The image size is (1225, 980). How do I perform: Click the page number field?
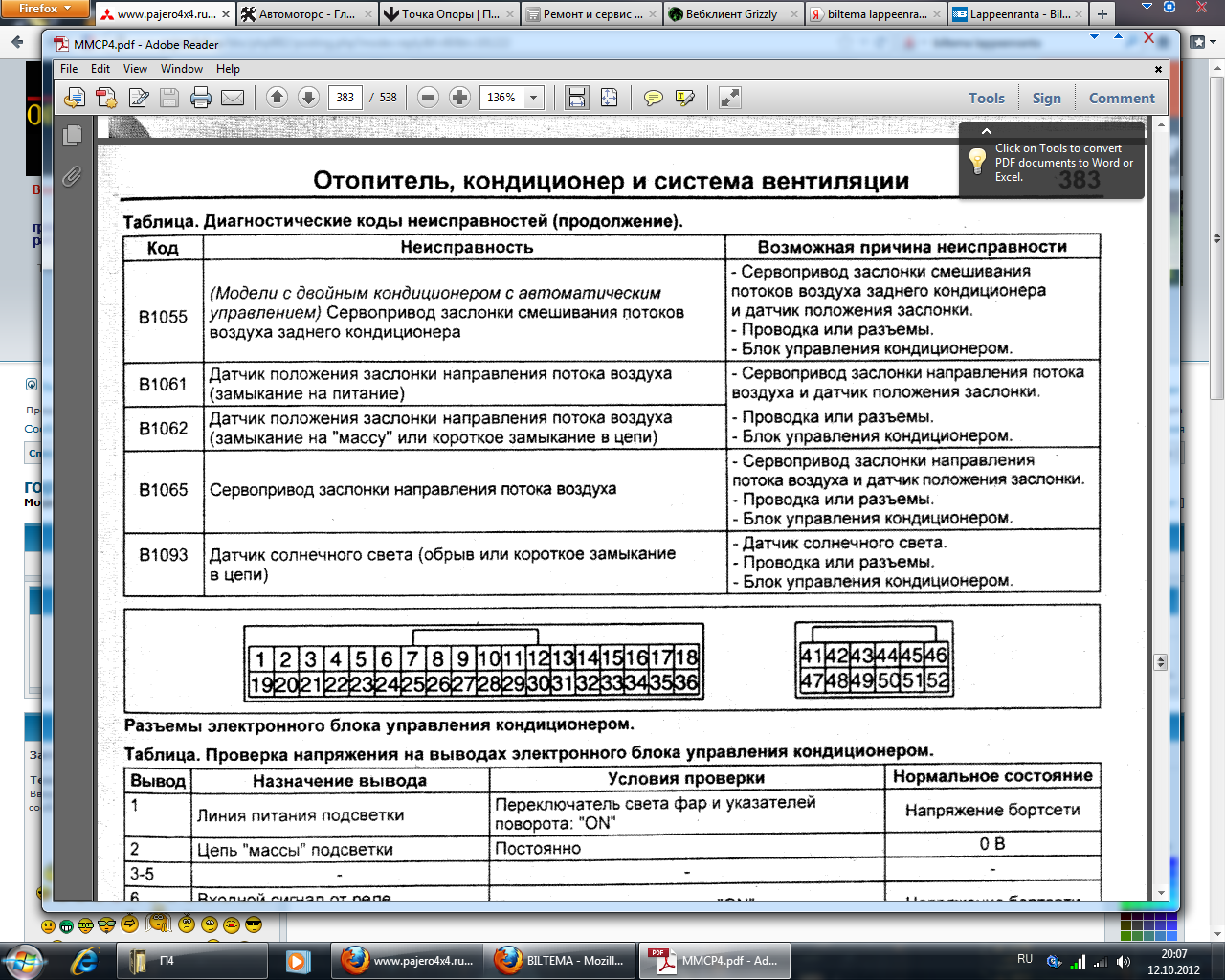tap(345, 98)
